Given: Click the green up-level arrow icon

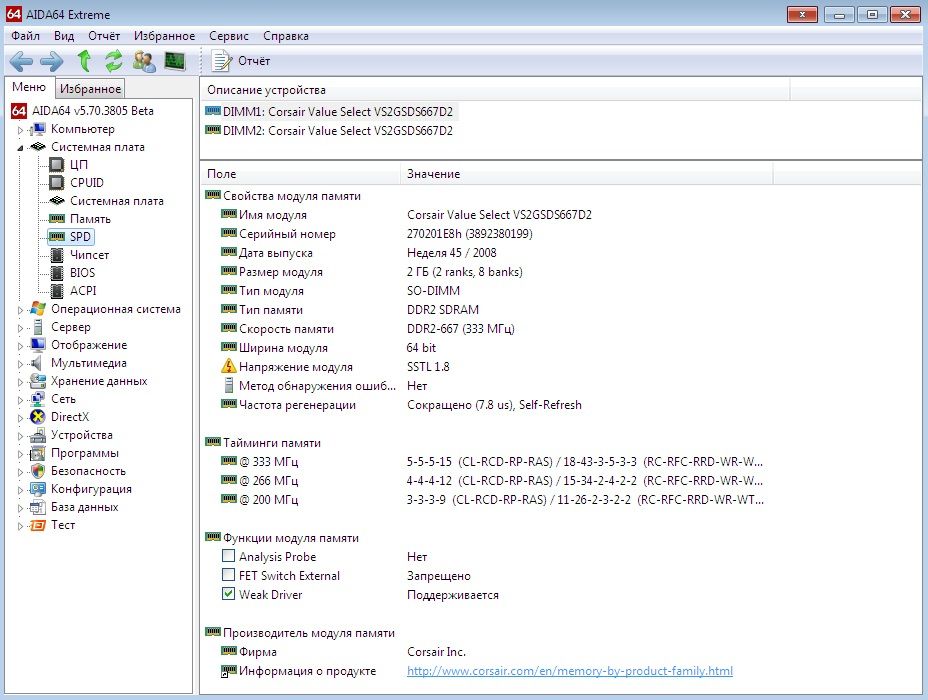Looking at the screenshot, I should tap(84, 61).
